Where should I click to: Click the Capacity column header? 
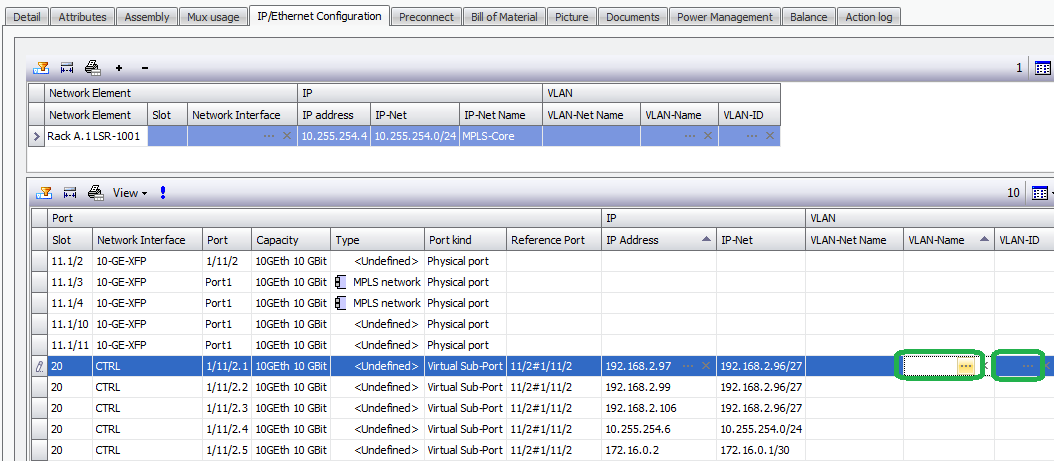291,240
